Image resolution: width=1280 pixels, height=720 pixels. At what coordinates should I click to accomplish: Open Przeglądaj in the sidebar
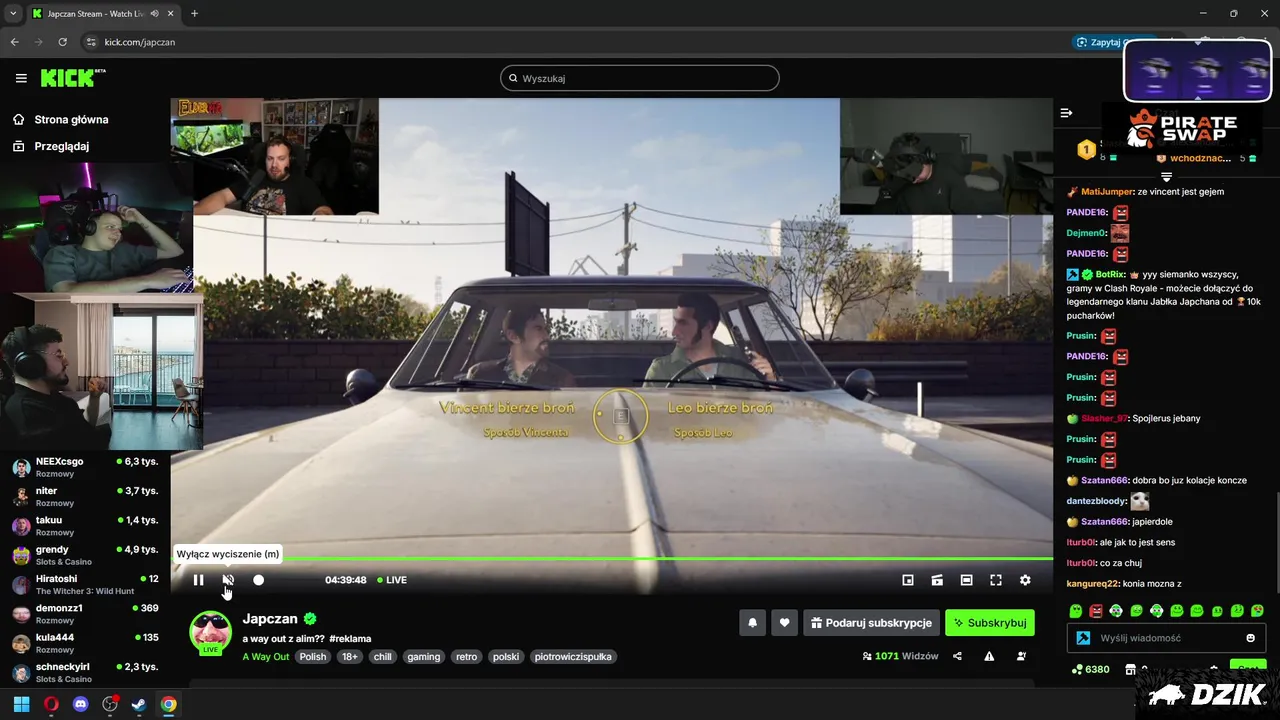[51, 146]
